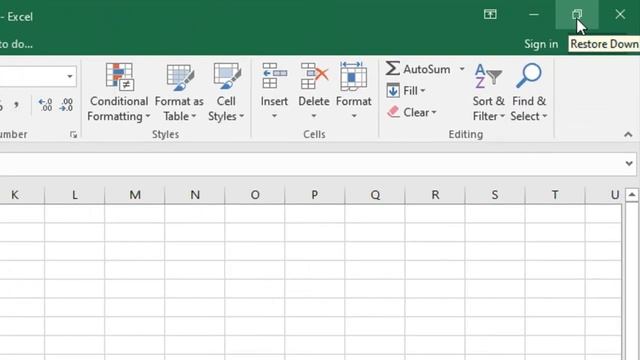Image resolution: width=640 pixels, height=360 pixels.
Task: Open the Sort & Filter menu
Action: tap(488, 92)
